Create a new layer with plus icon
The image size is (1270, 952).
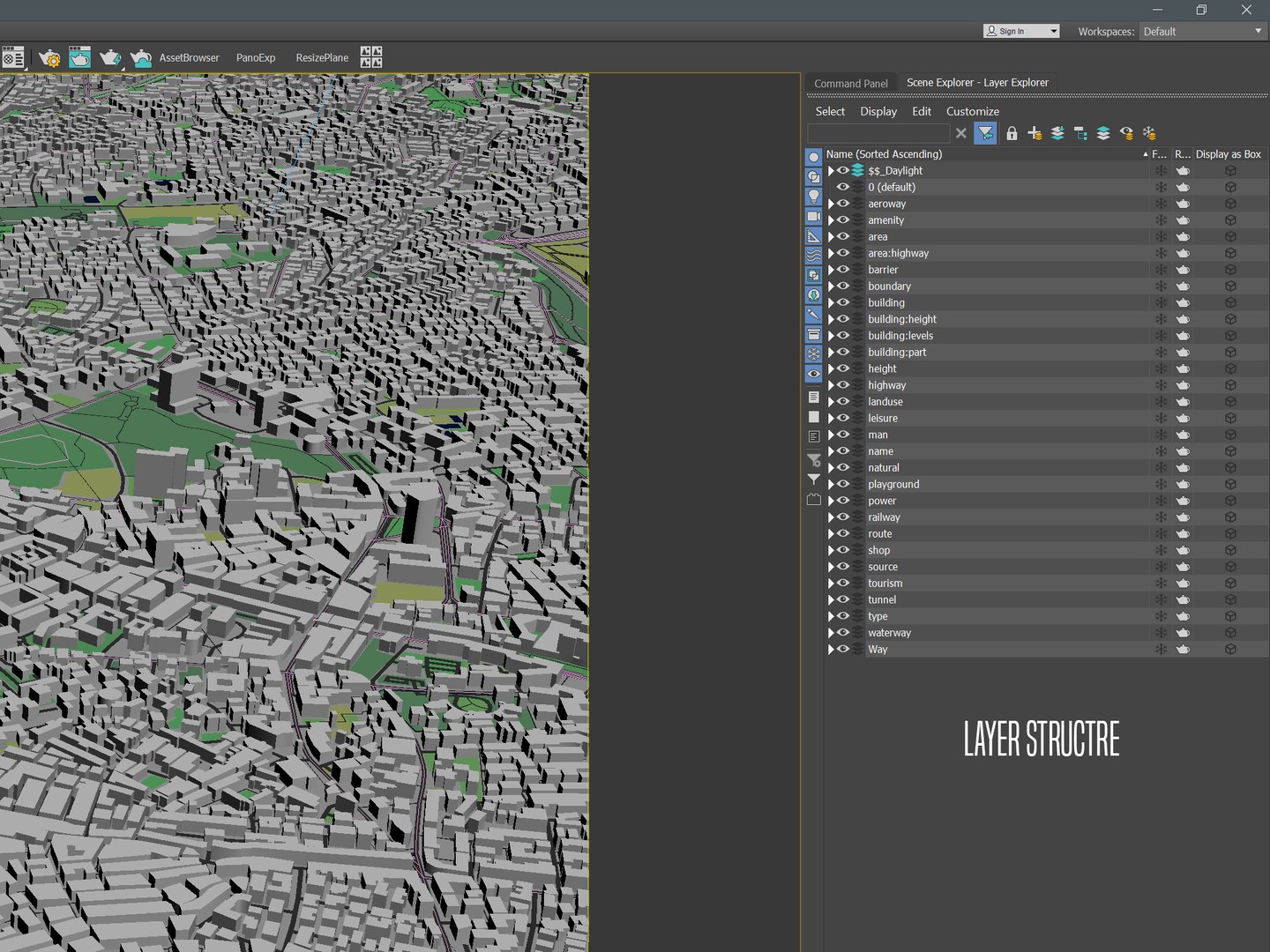(x=1035, y=133)
